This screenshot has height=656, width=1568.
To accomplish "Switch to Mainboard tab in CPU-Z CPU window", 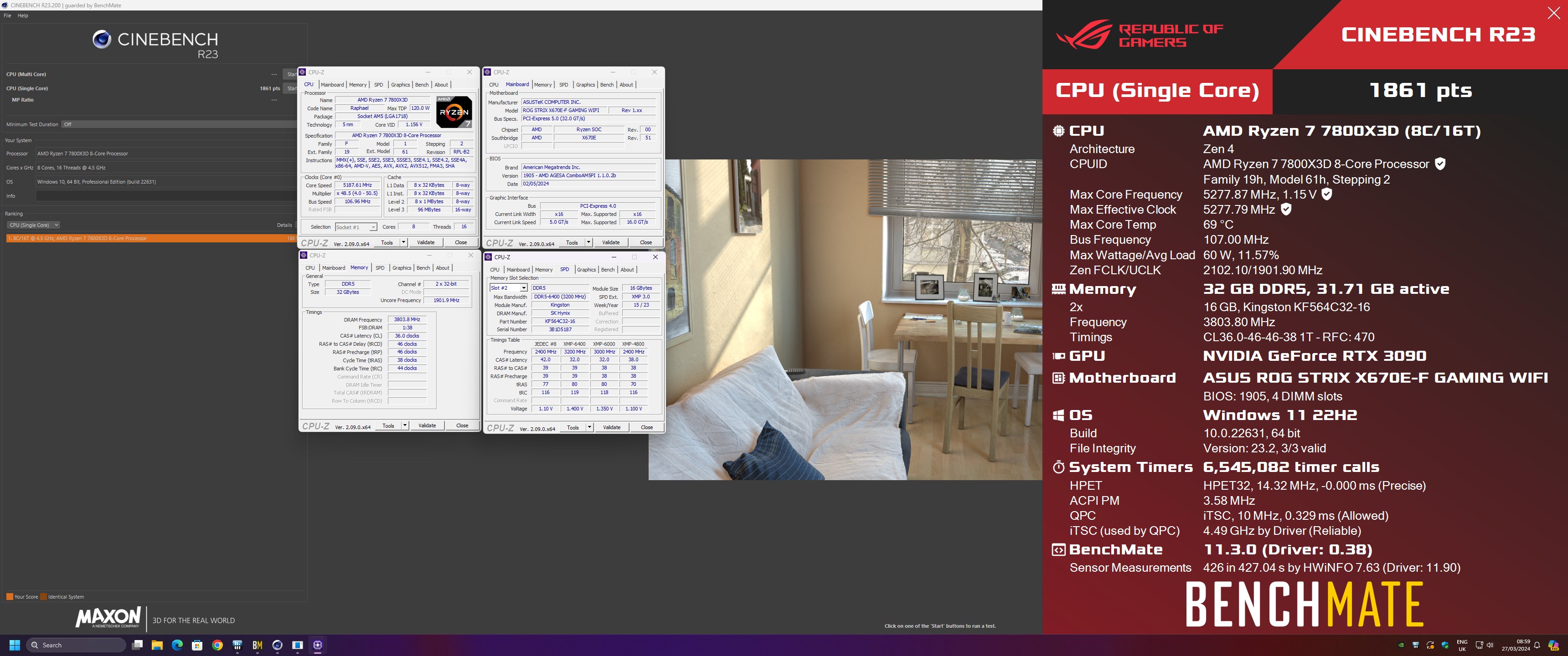I will tap(332, 85).
